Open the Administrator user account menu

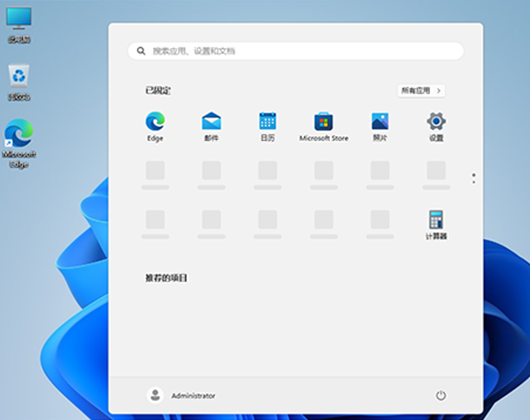tap(181, 395)
